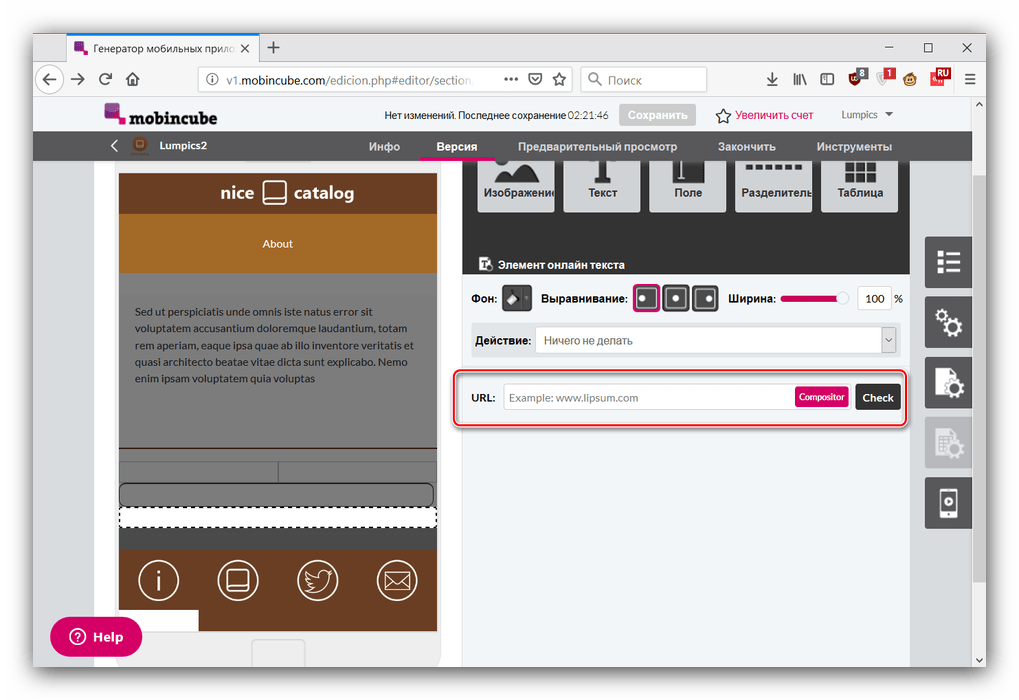1019x700 pixels.
Task: Tap the Twitter bird icon in preview
Action: 317,580
